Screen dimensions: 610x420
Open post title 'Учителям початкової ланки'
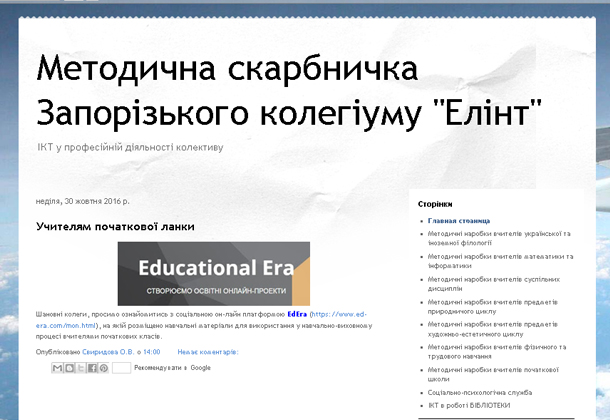tap(115, 226)
